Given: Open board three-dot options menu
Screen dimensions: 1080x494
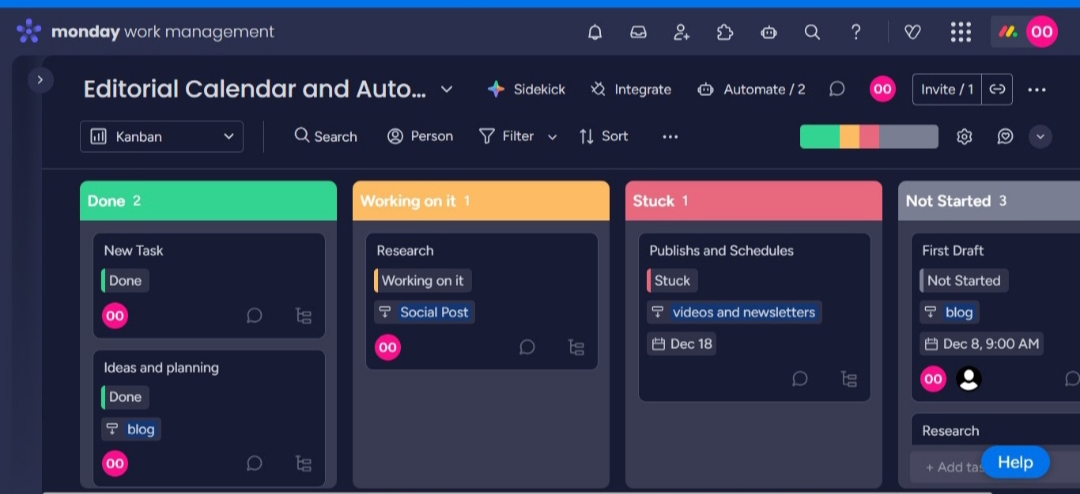Looking at the screenshot, I should coord(1037,90).
